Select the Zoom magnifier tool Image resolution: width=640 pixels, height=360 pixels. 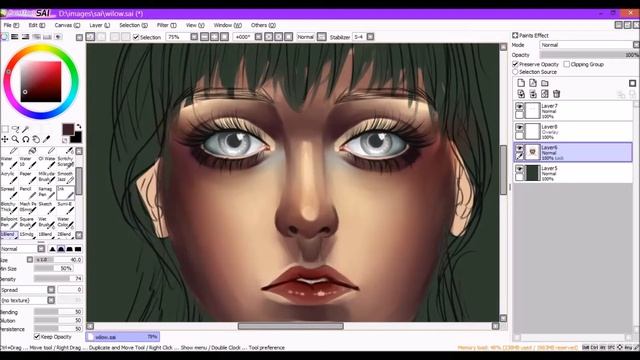(x=15, y=140)
